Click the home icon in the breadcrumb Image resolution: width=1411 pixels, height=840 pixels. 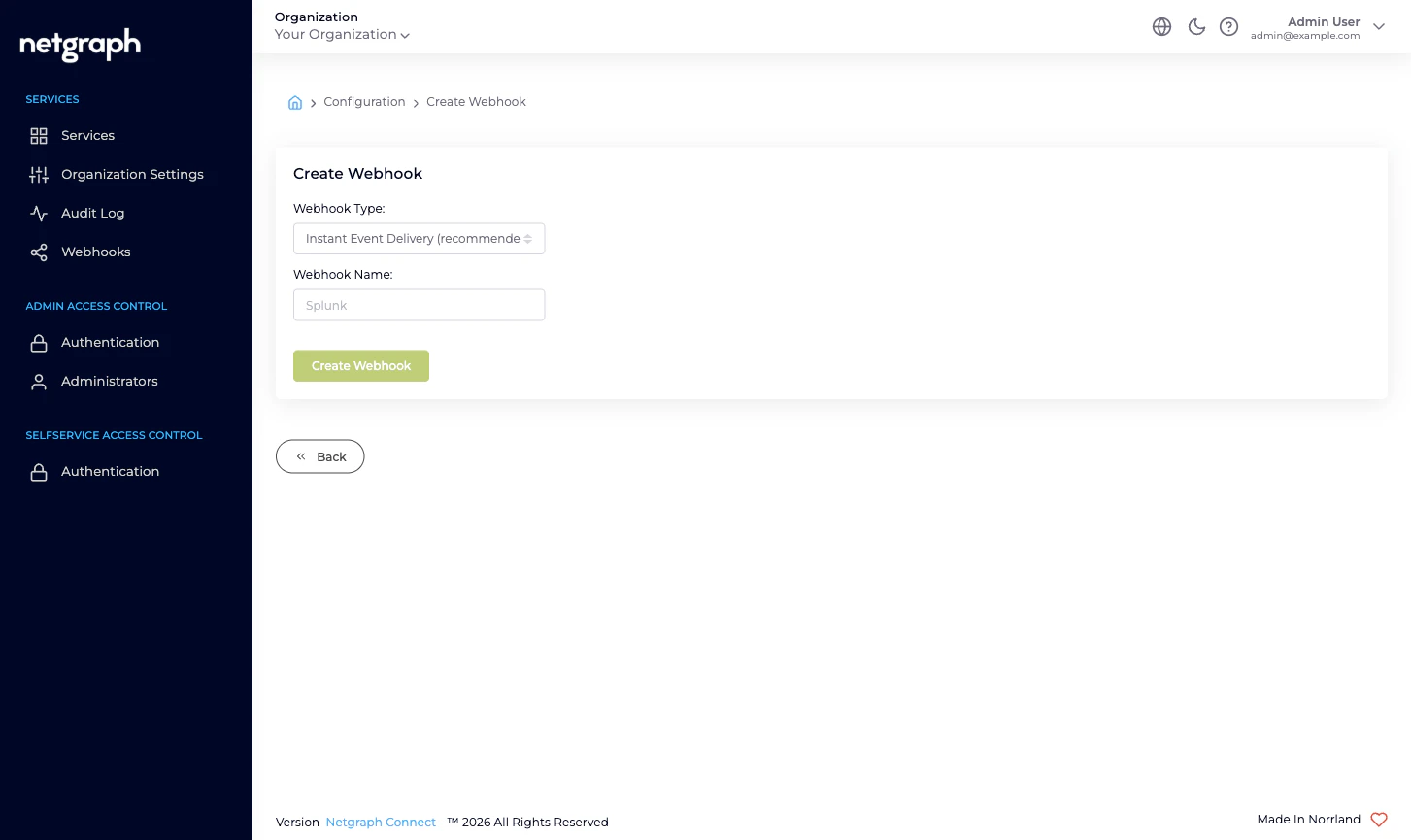(295, 102)
